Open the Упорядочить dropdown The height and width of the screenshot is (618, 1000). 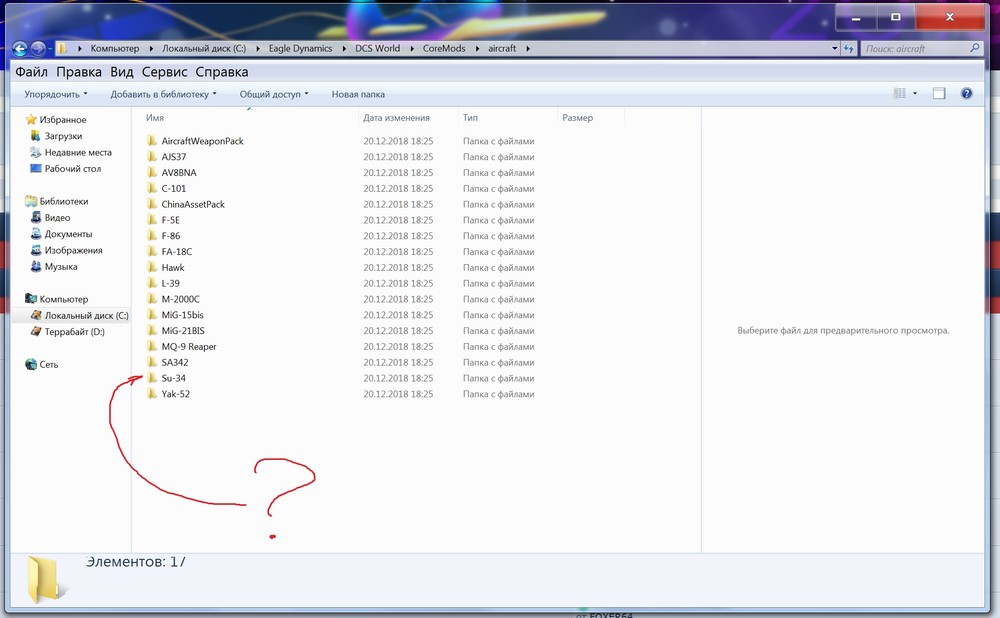[55, 94]
